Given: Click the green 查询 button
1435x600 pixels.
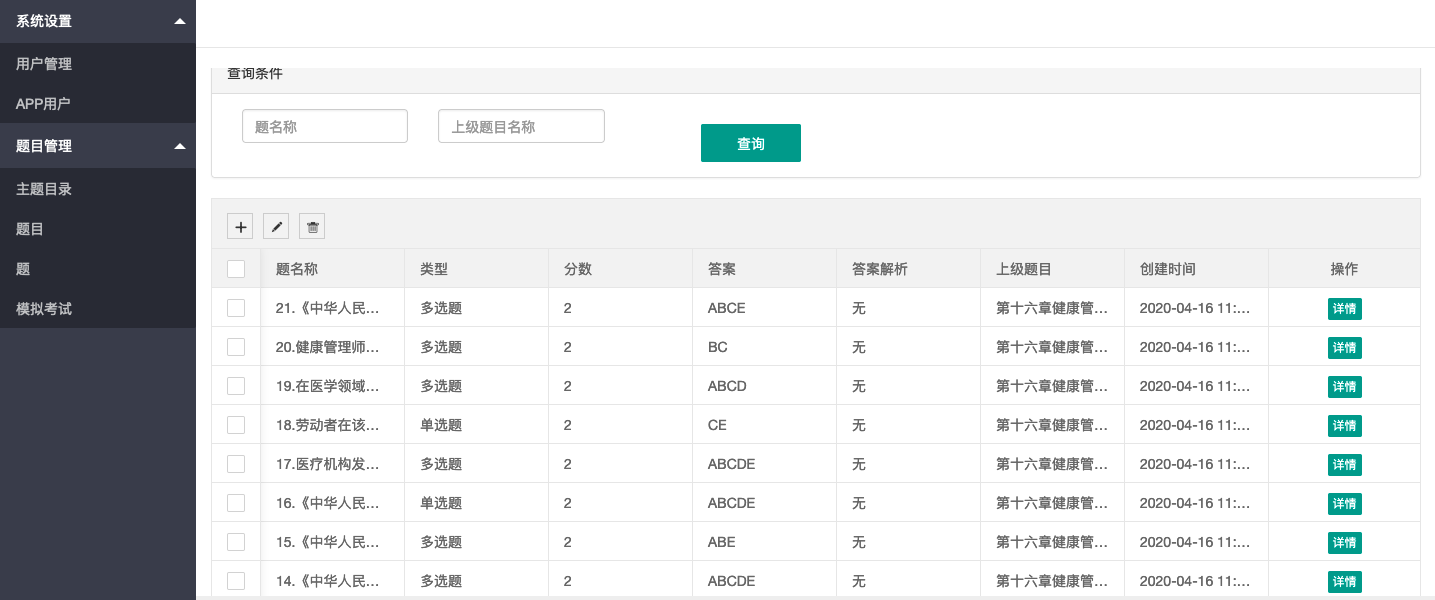Looking at the screenshot, I should [751, 143].
